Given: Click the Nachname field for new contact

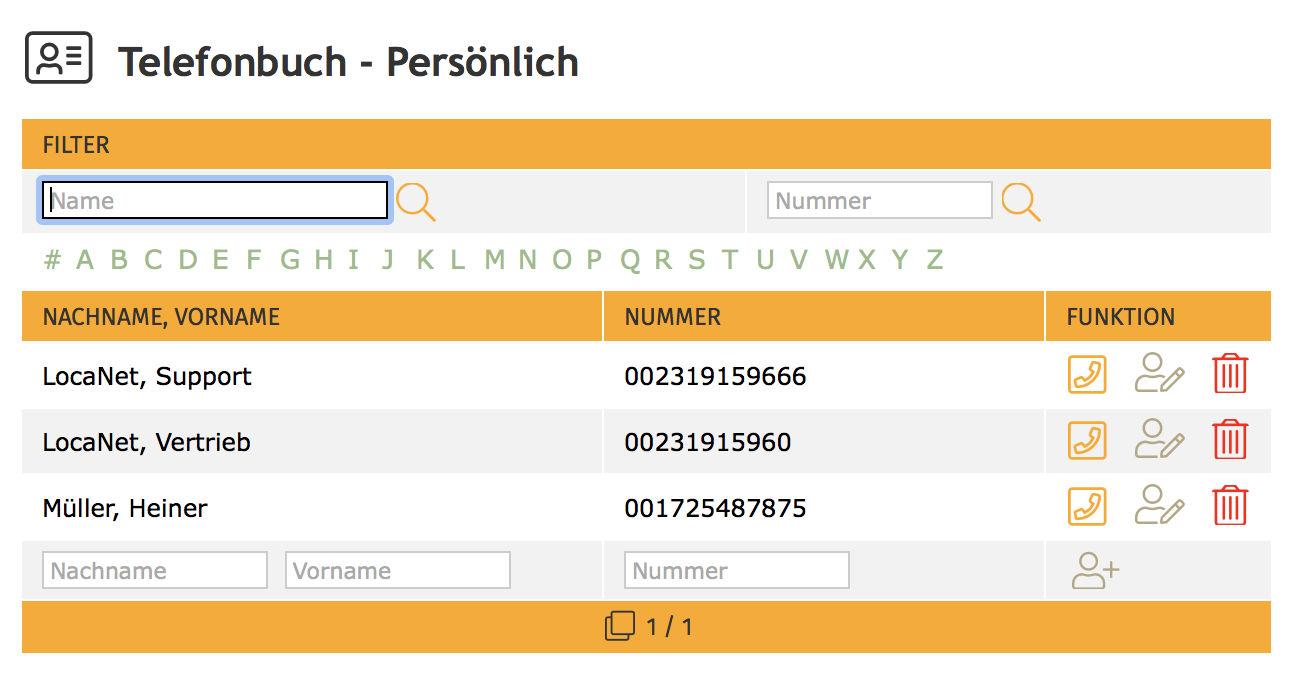Looking at the screenshot, I should [x=155, y=571].
